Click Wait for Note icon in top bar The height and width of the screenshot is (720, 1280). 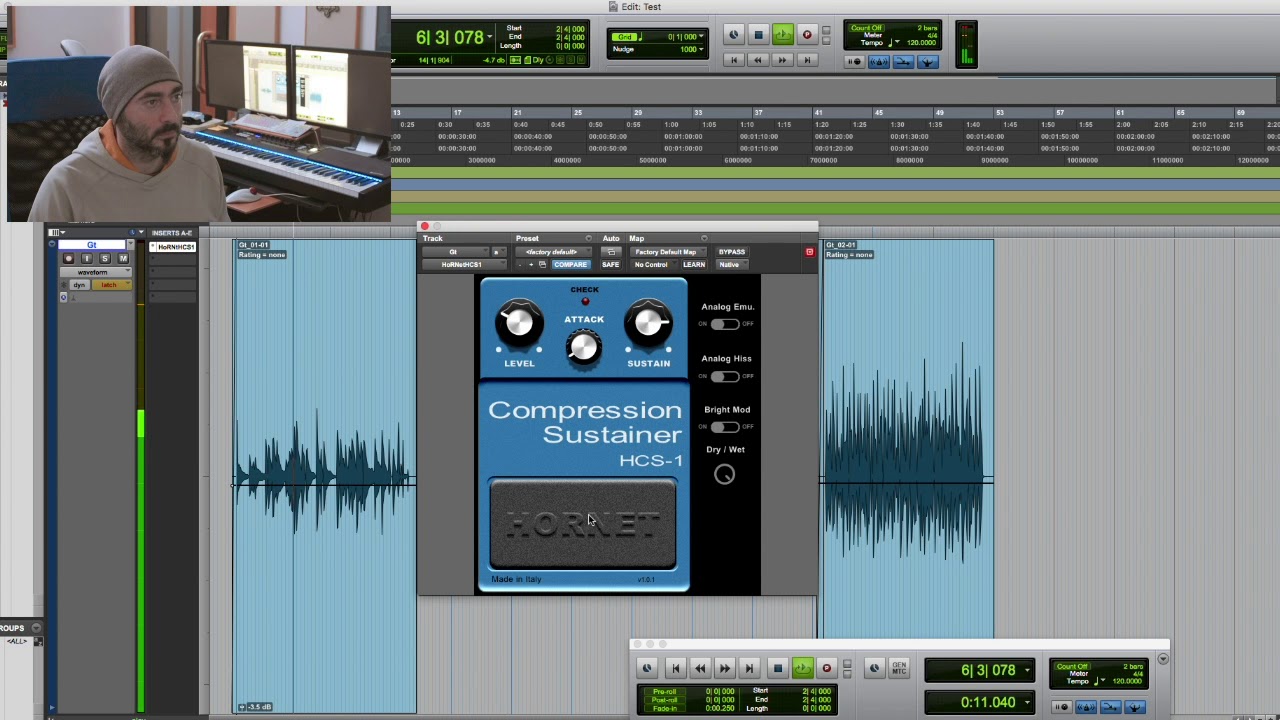click(854, 62)
